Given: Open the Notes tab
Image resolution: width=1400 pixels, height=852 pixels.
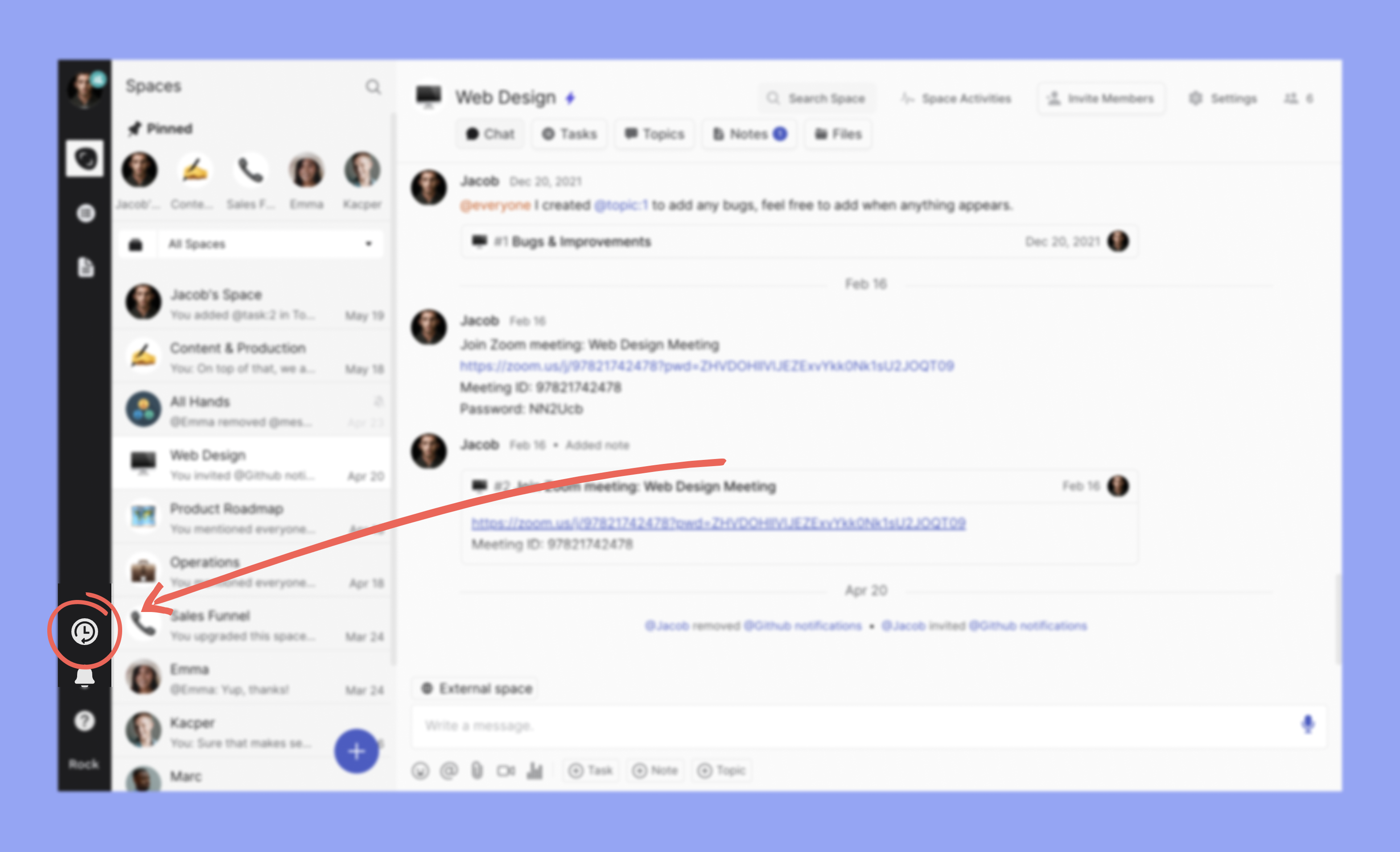Looking at the screenshot, I should coord(749,134).
